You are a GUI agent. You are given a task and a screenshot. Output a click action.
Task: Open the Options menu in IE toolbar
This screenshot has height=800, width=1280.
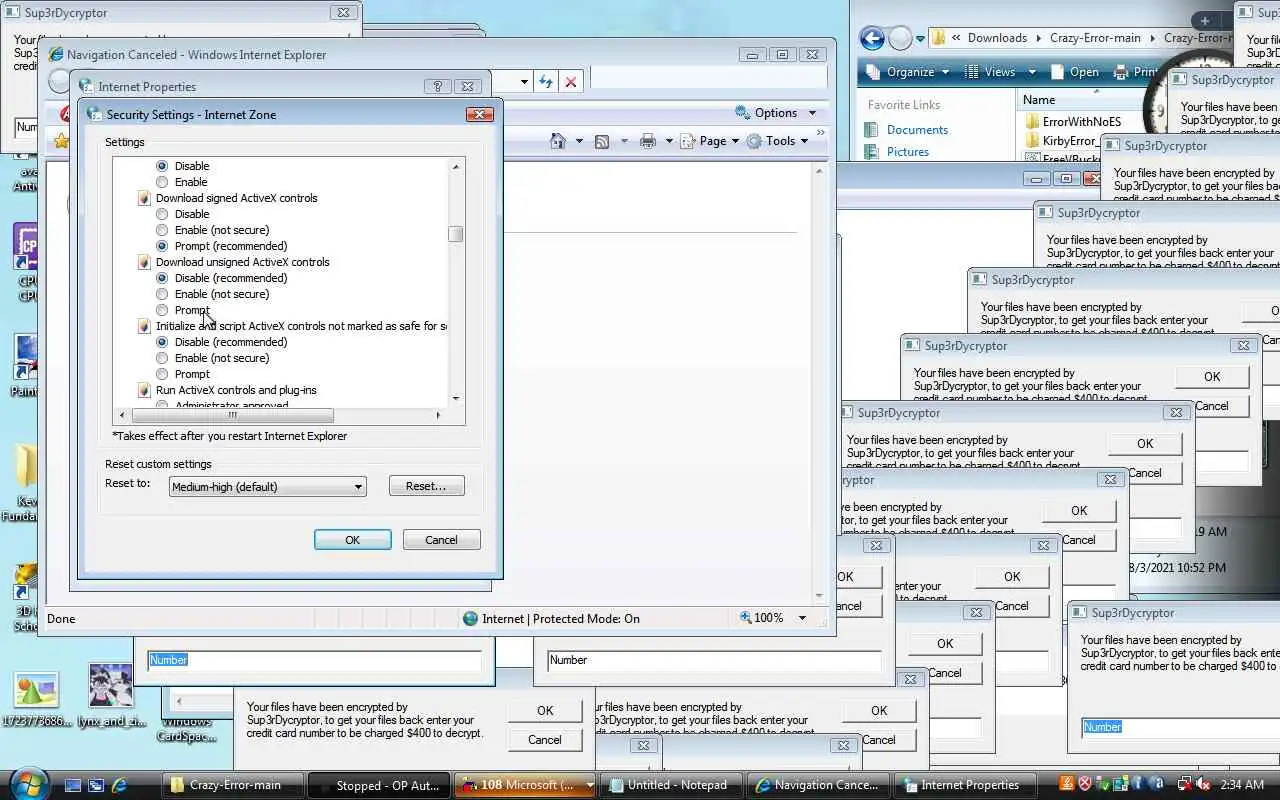776,113
